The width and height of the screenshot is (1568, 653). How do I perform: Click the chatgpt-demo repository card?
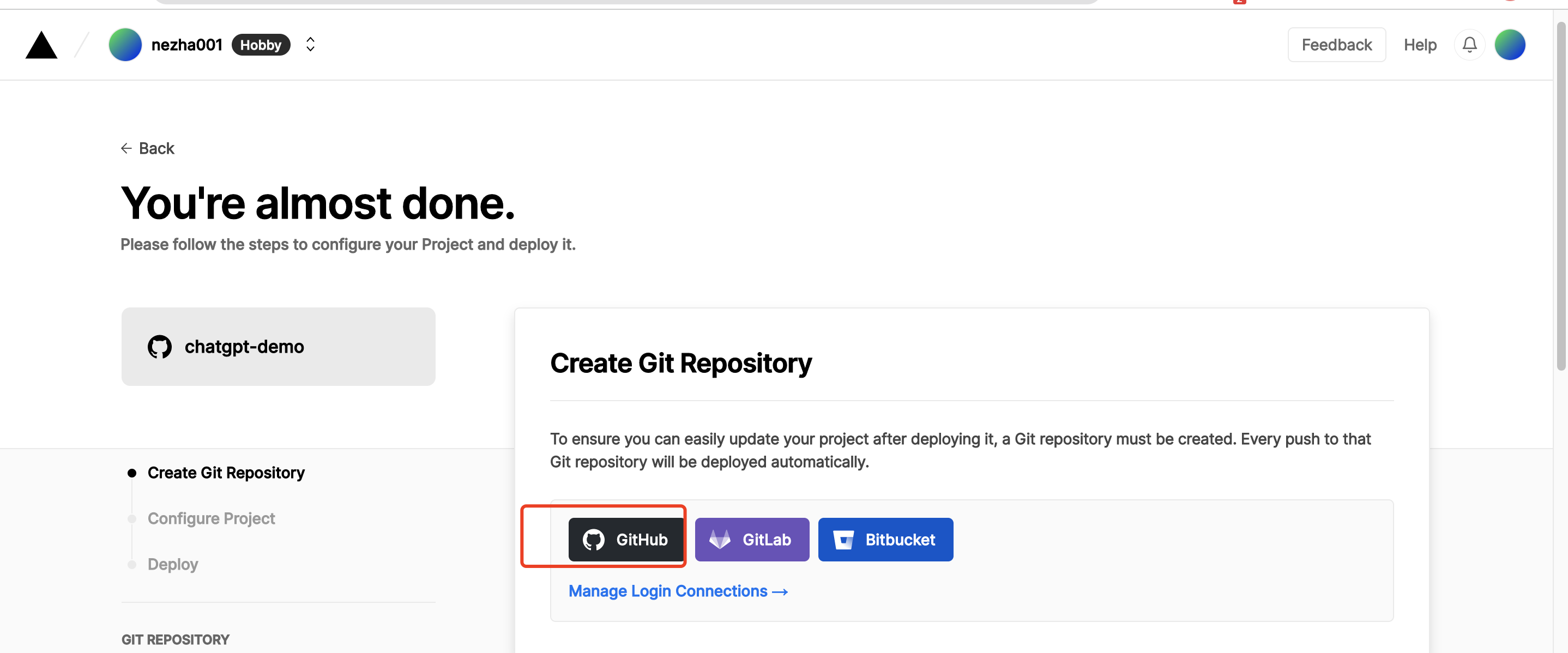[278, 346]
